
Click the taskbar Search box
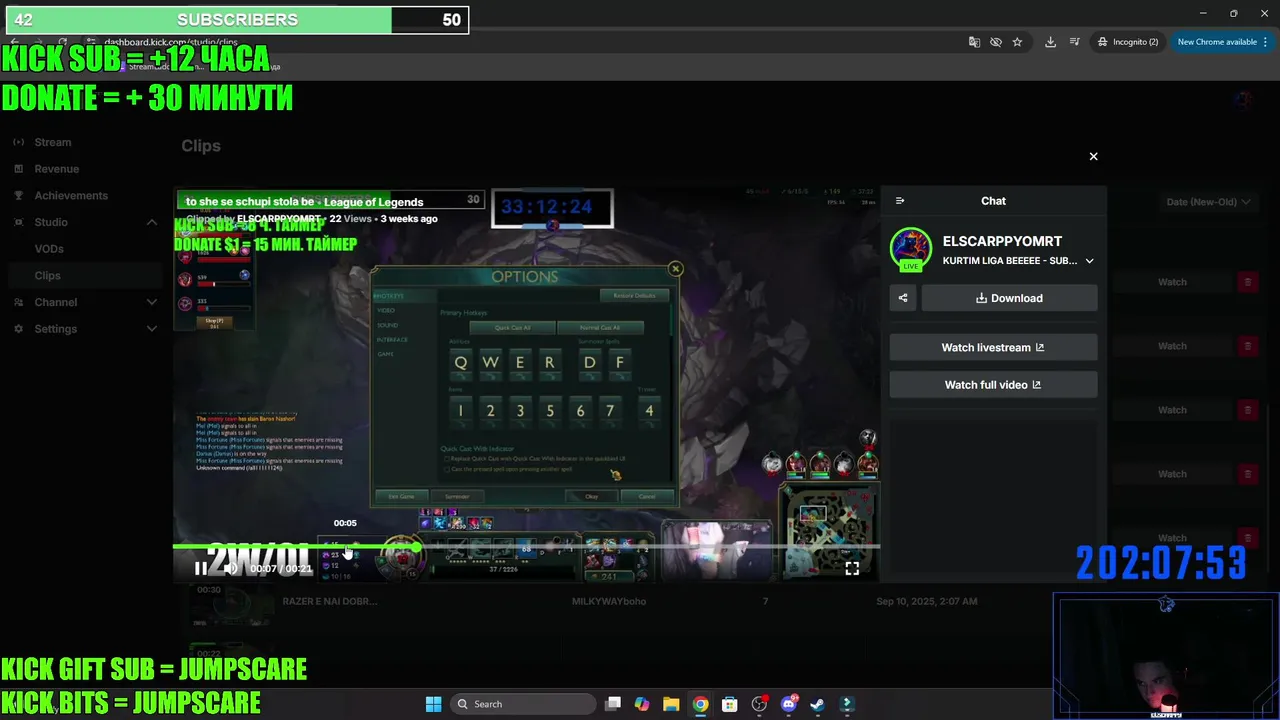(x=523, y=704)
